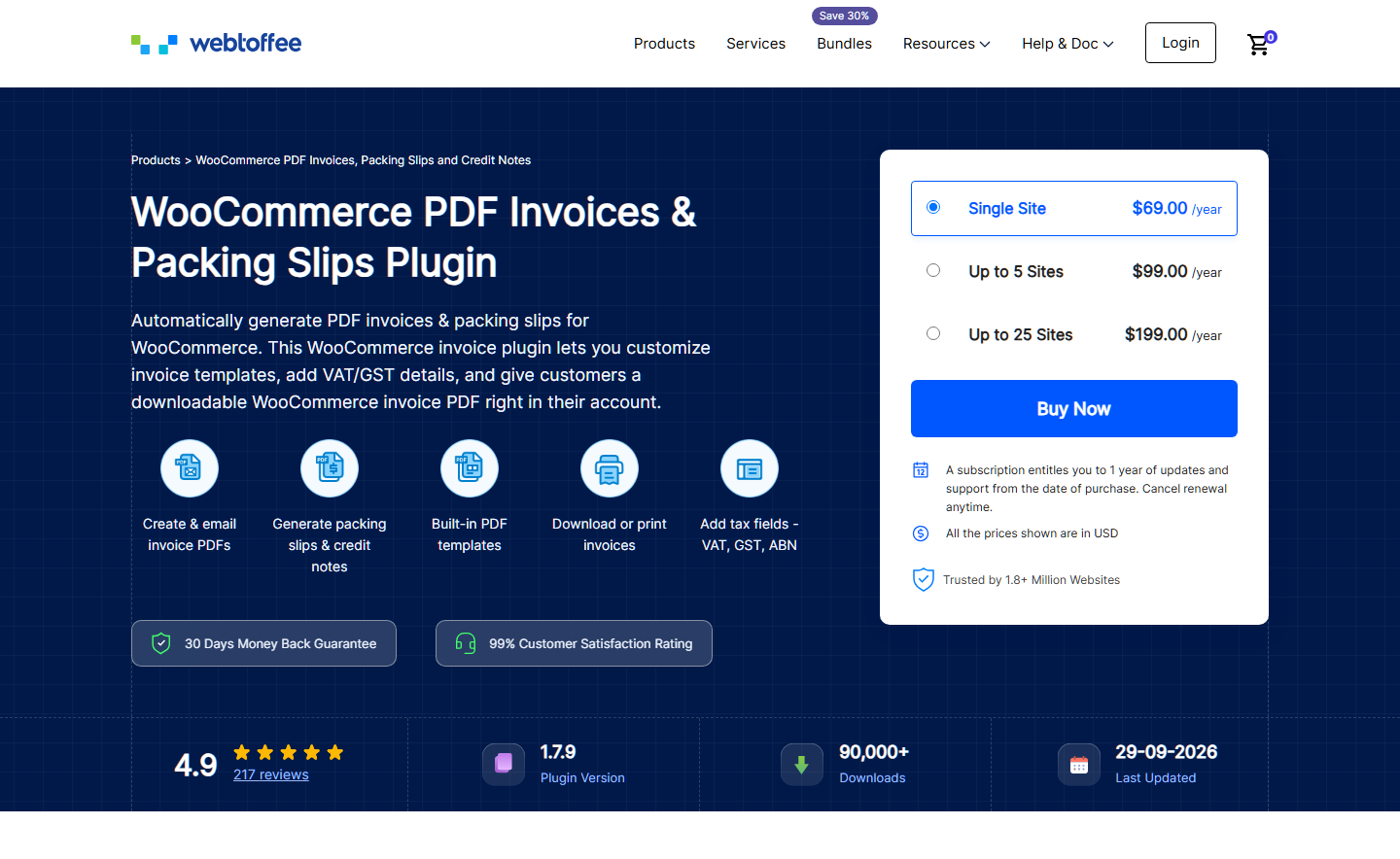
Task: Click the Add tax fields icon
Action: pos(750,468)
